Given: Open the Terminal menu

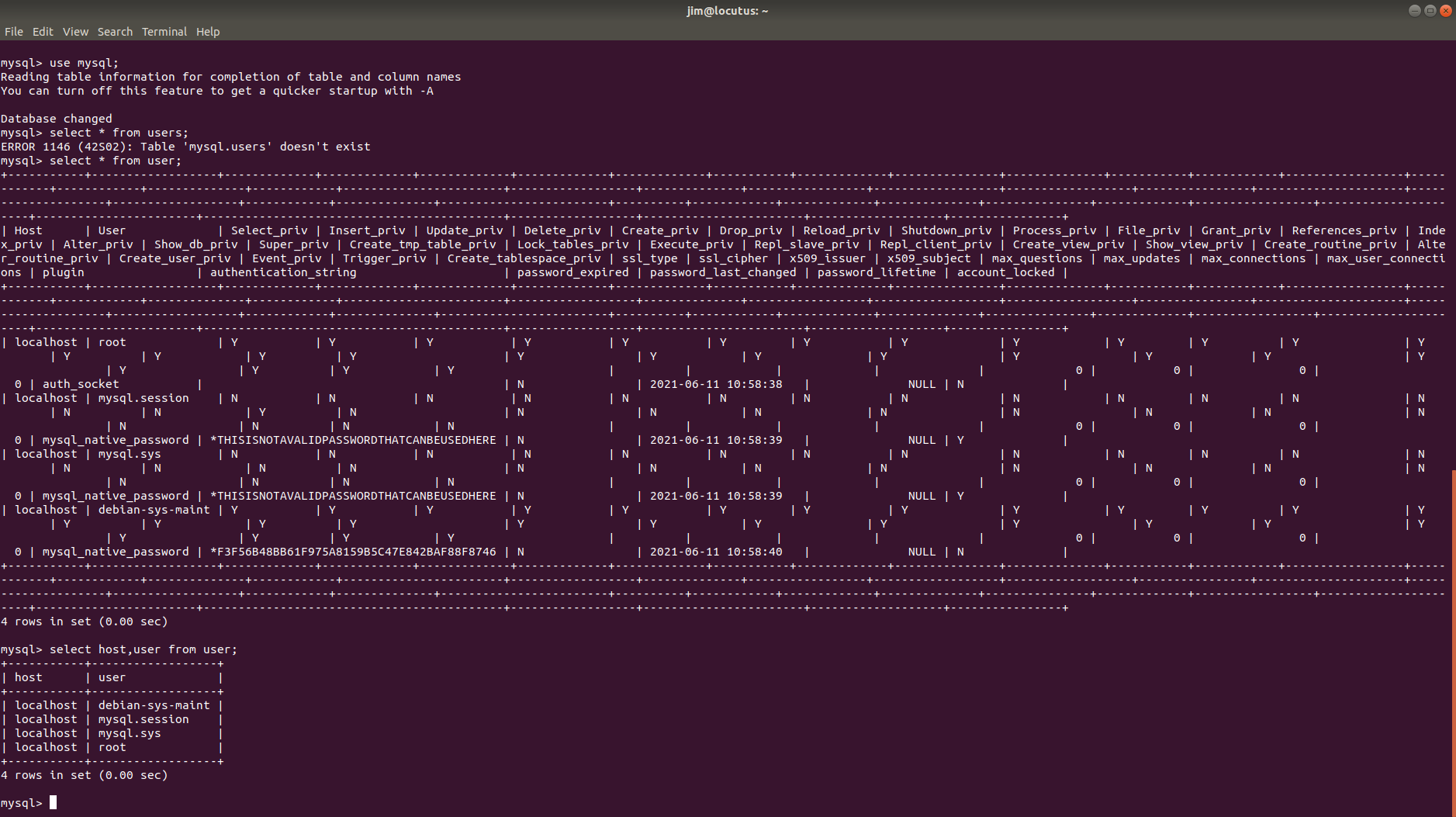Looking at the screenshot, I should [164, 31].
